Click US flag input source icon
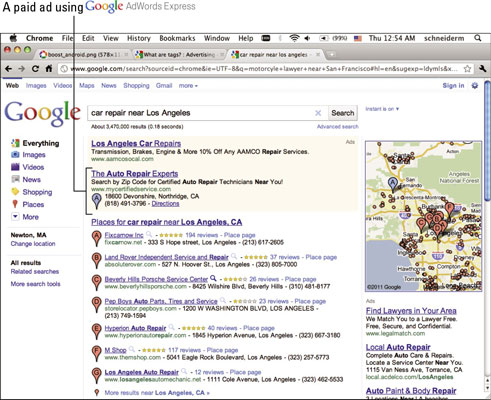Viewport: 491px width, 400px height. 358,38
